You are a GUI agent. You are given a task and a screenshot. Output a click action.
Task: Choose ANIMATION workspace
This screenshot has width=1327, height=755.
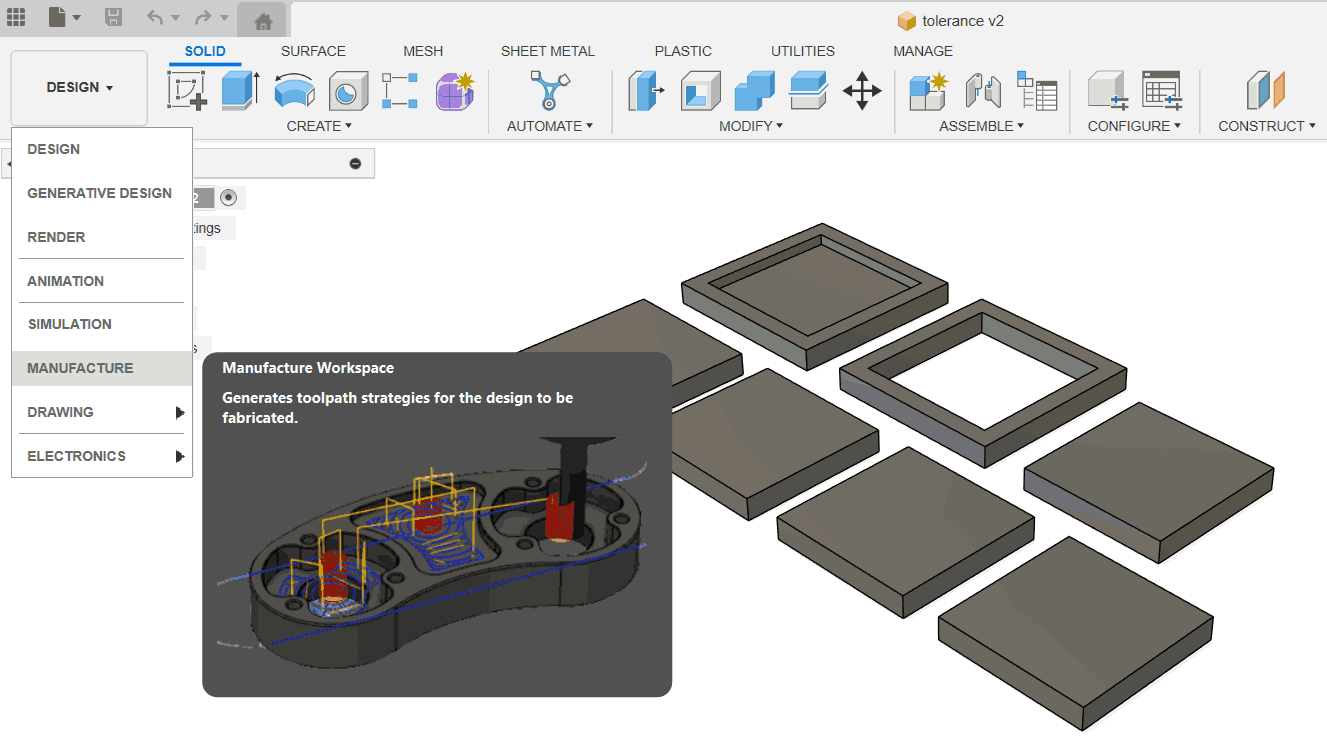pos(102,281)
